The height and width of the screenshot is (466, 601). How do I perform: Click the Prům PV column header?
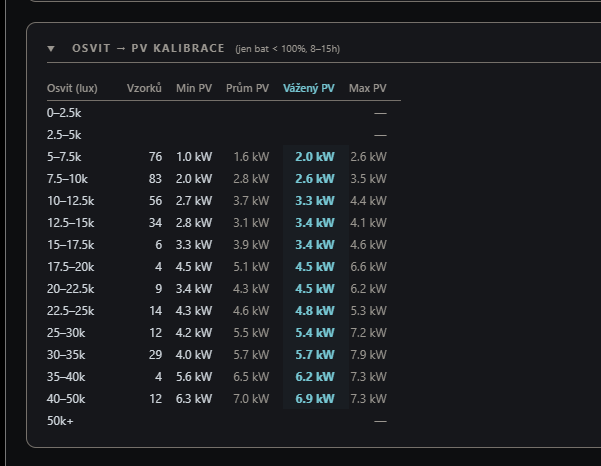pos(248,88)
